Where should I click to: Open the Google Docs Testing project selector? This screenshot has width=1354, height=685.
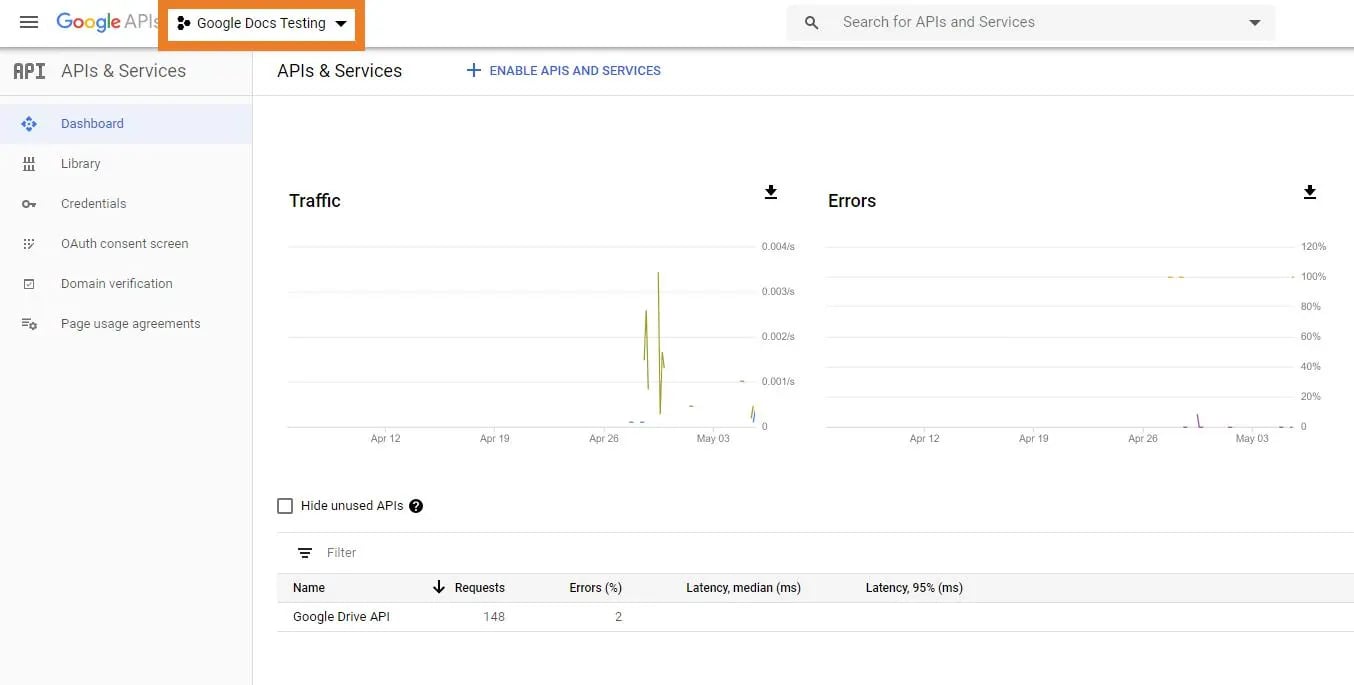point(261,23)
